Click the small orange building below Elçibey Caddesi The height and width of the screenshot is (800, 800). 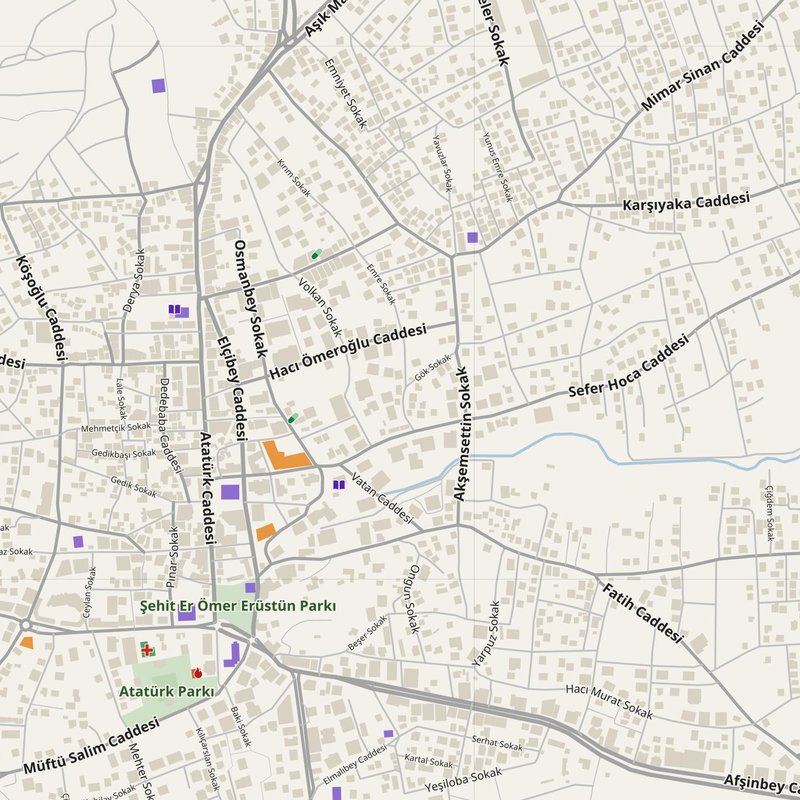pos(266,532)
